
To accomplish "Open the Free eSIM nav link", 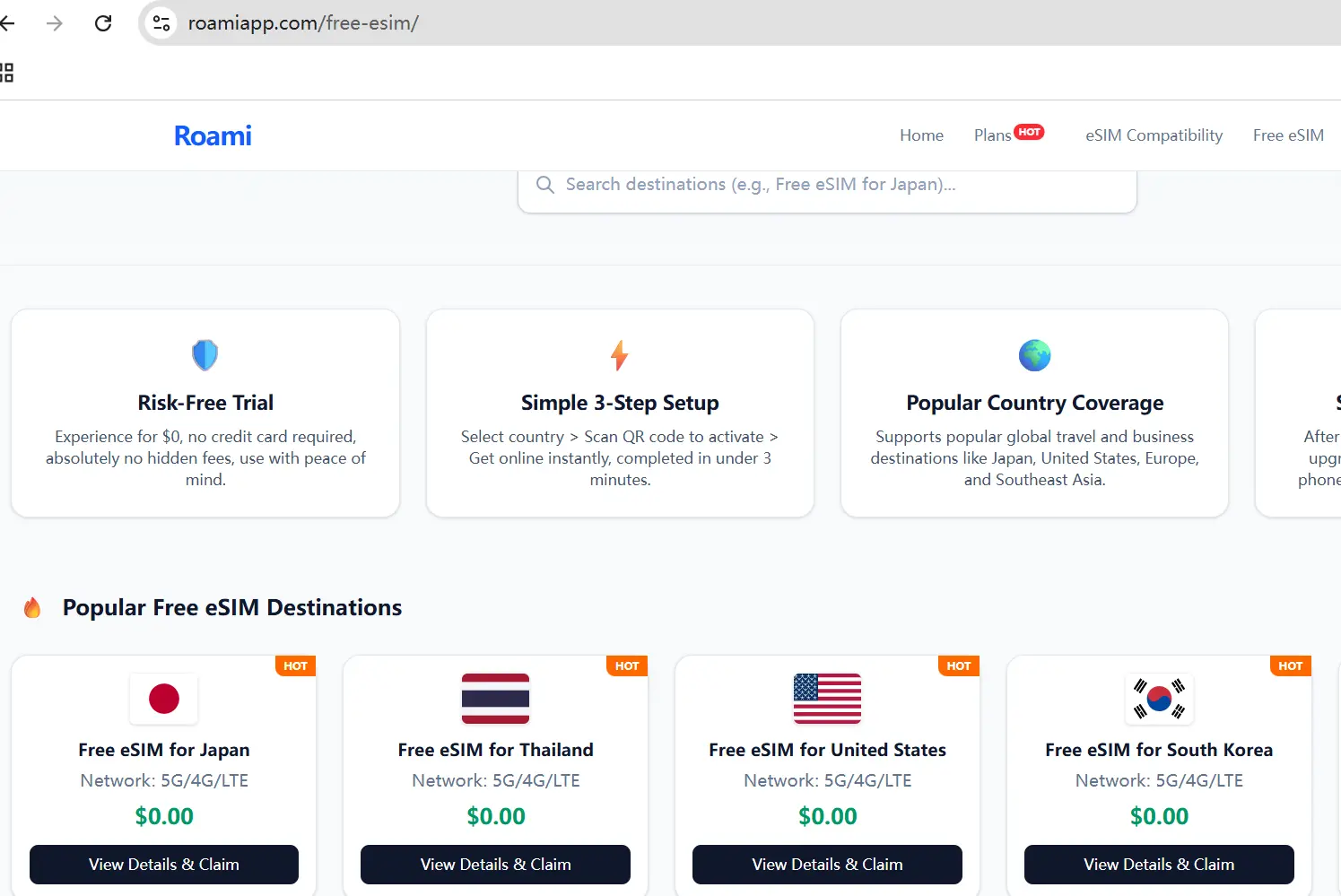I will coord(1288,135).
